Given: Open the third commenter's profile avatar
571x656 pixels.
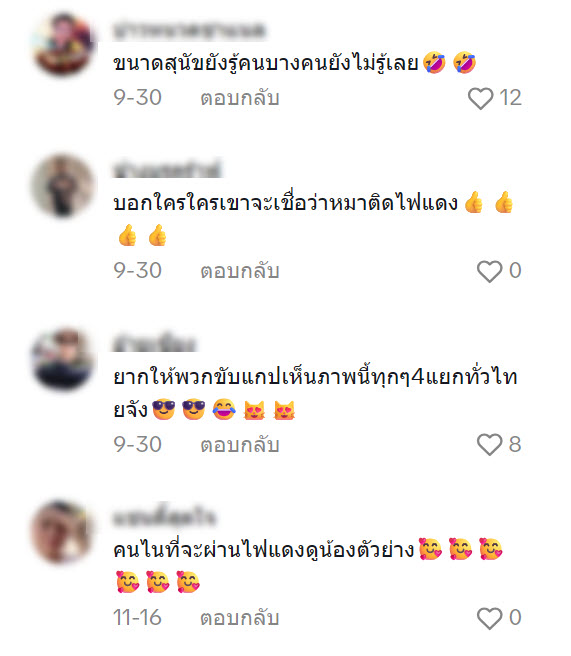Looking at the screenshot, I should pos(63,359).
